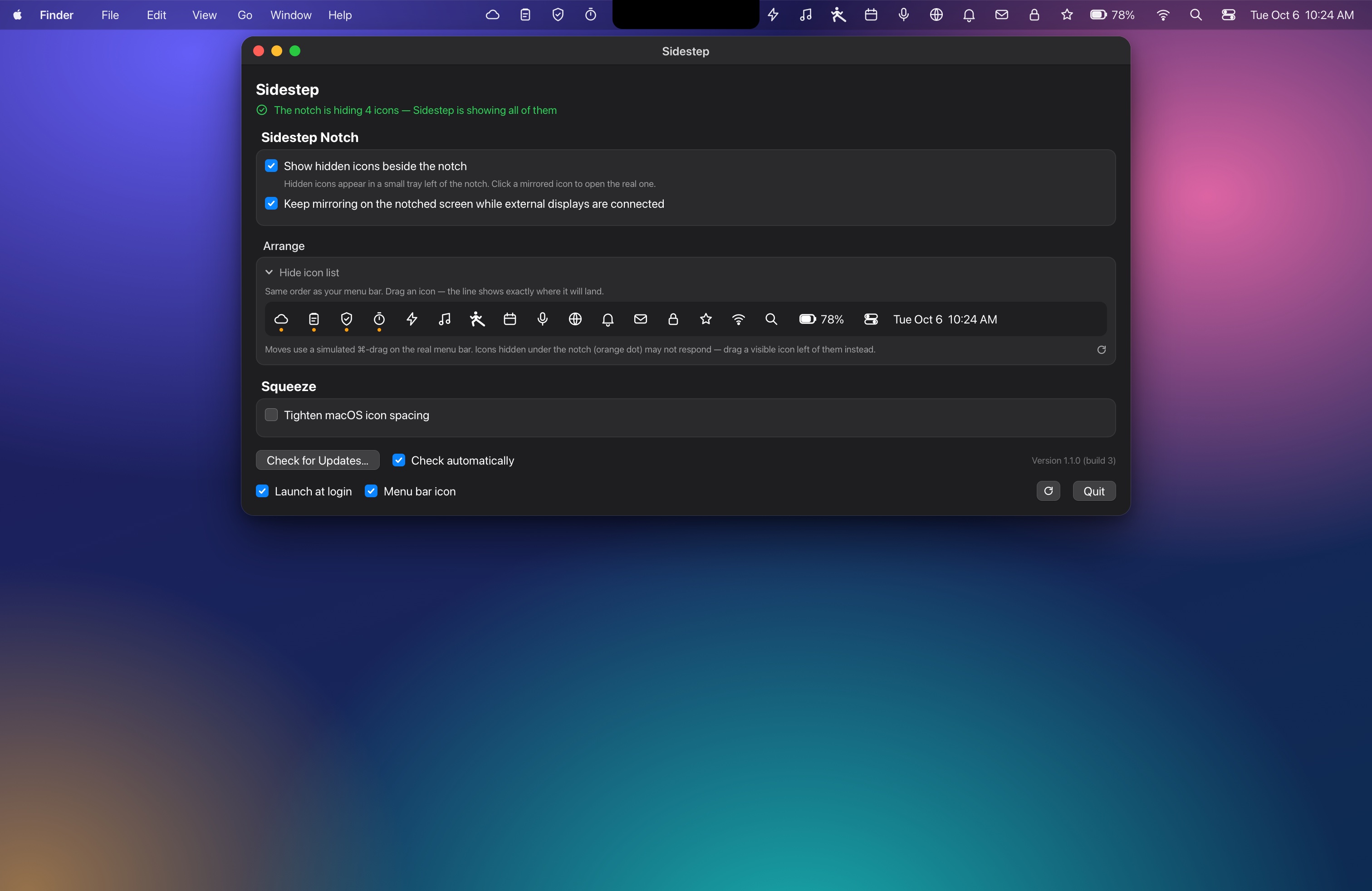Image resolution: width=1372 pixels, height=891 pixels.
Task: Select the Wi-Fi icon in the Arrange list
Action: pos(739,319)
